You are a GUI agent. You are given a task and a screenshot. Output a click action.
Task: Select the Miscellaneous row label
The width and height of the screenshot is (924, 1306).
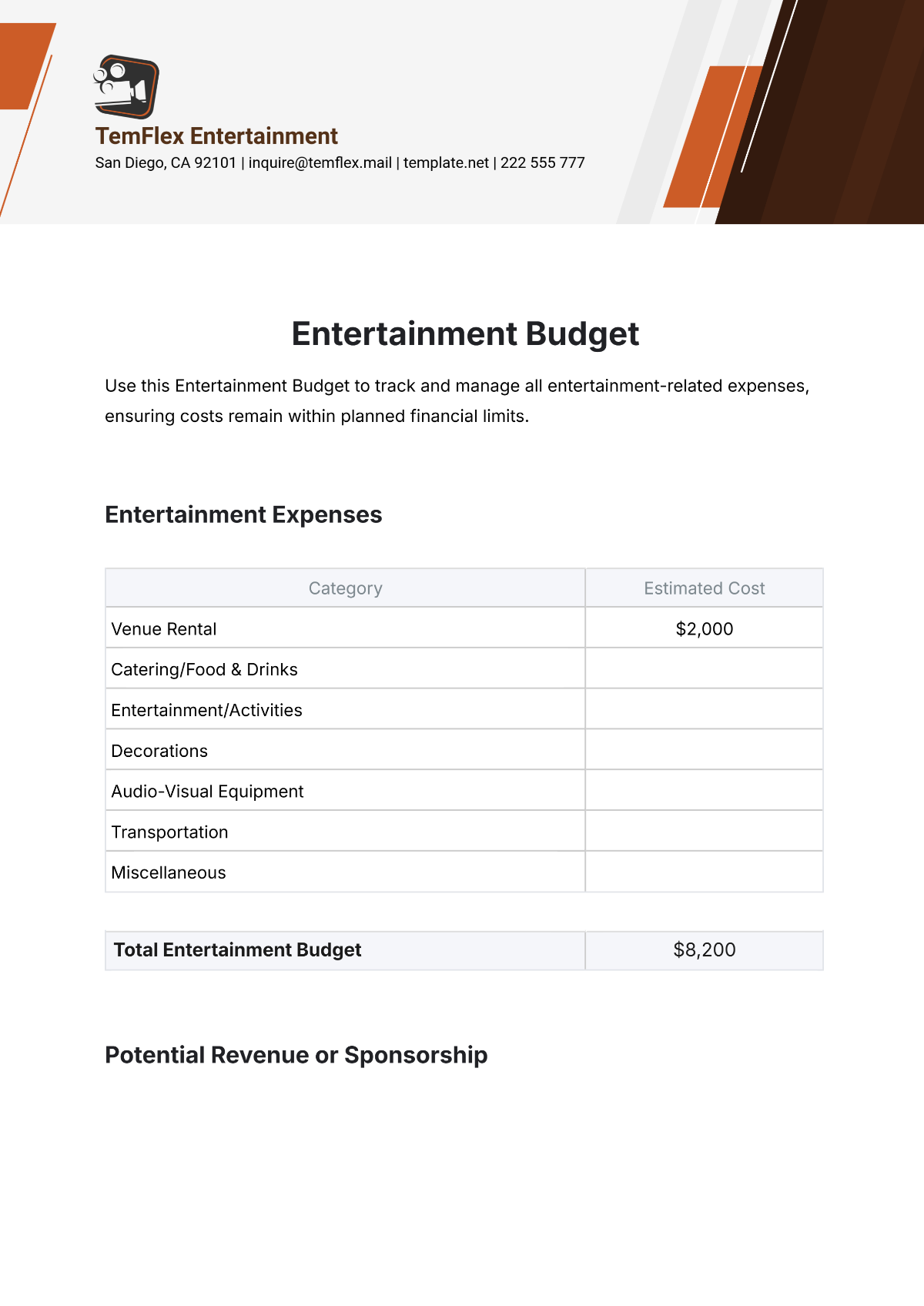point(169,872)
